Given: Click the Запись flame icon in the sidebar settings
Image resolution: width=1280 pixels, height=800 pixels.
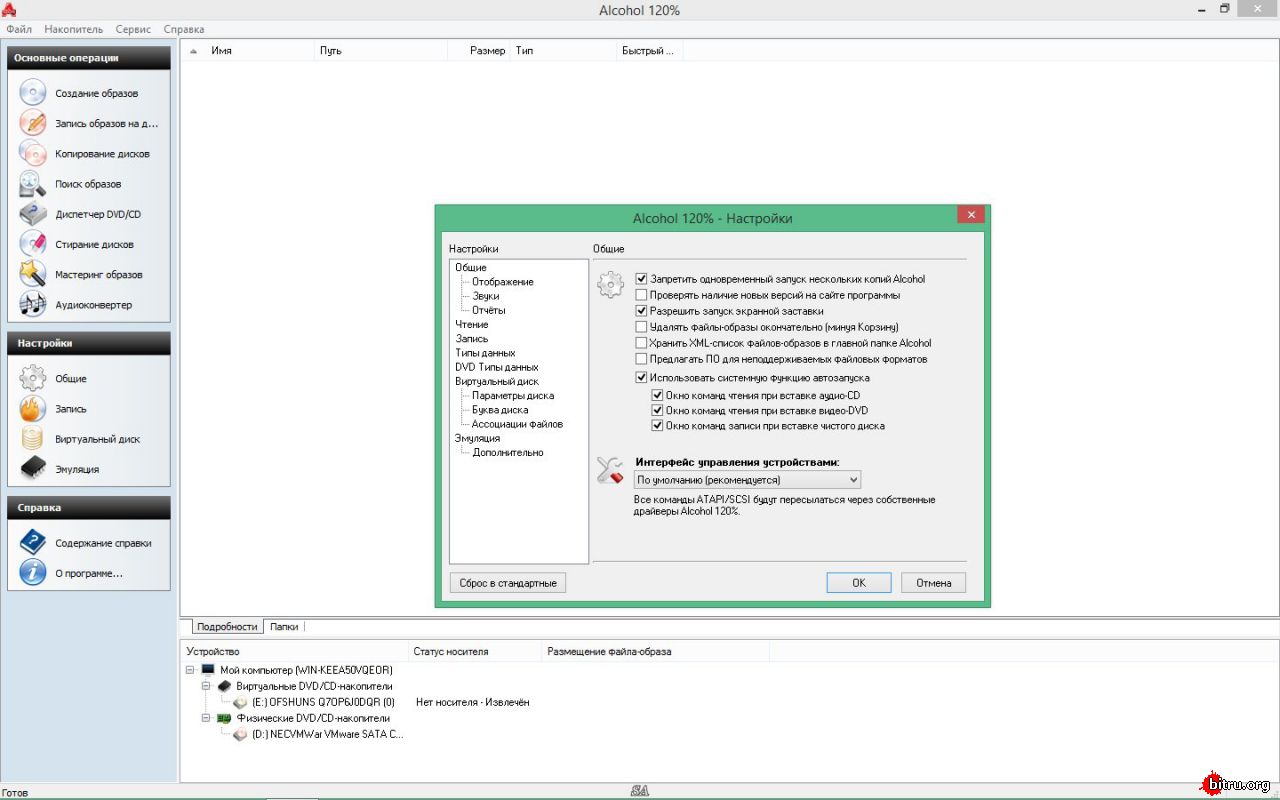Looking at the screenshot, I should click(x=33, y=408).
